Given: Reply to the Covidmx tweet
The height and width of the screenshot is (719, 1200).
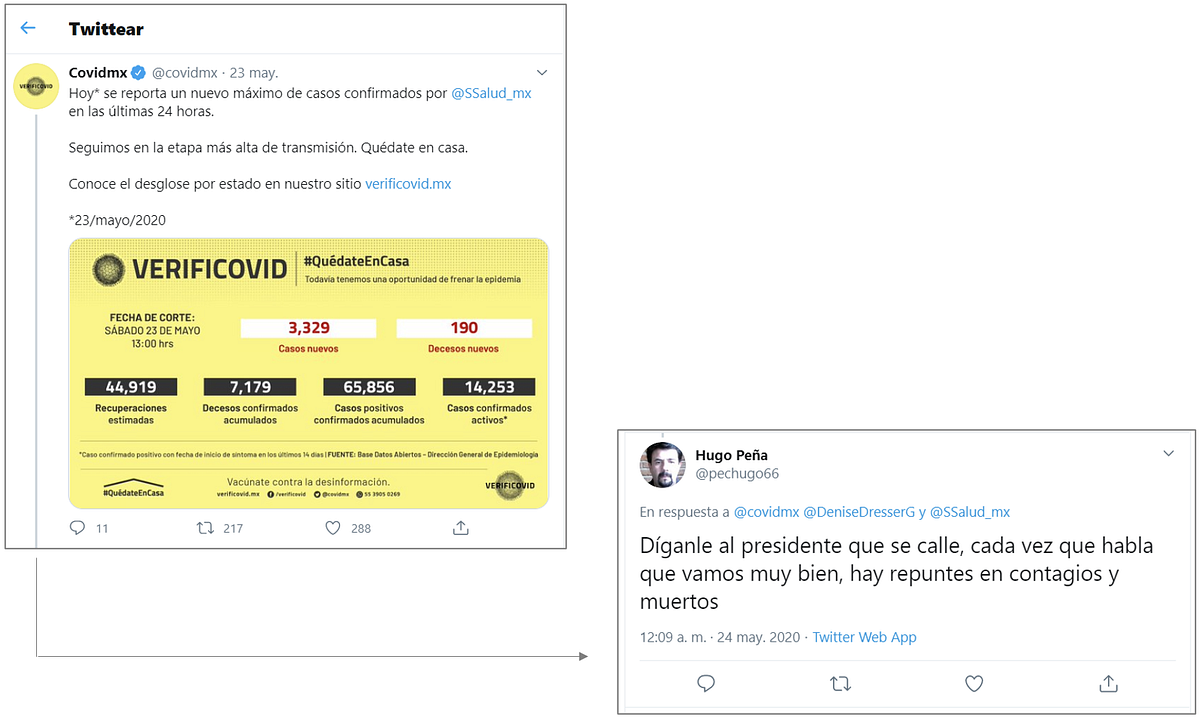Looking at the screenshot, I should [x=78, y=527].
